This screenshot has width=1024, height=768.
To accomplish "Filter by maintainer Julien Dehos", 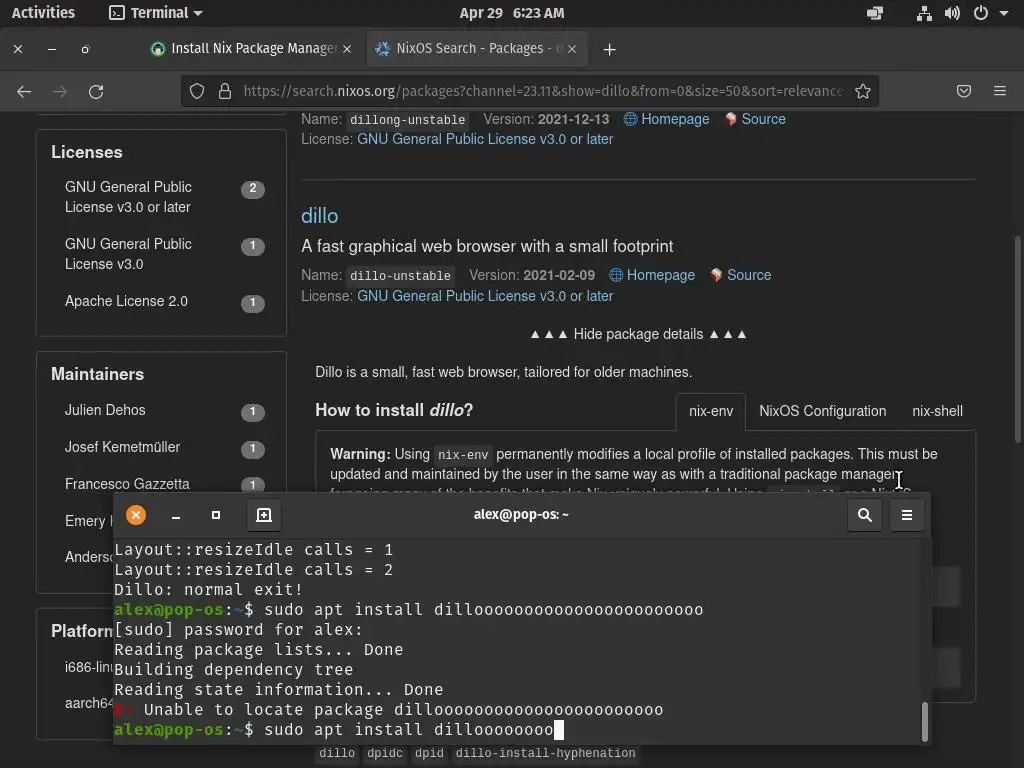I will click(163, 411).
